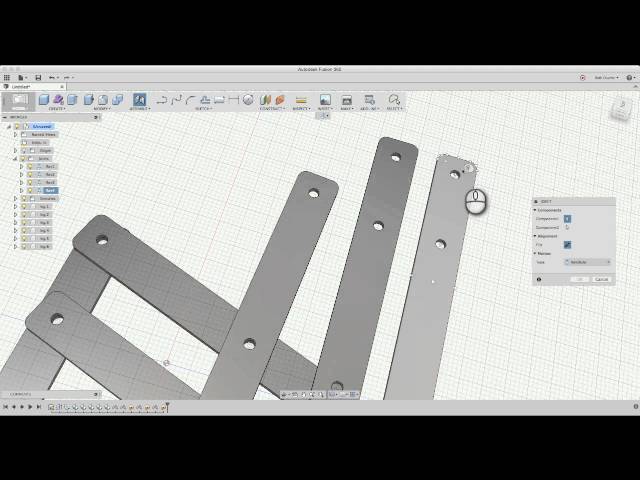Toggle visibility bulb of leg 6
This screenshot has width=640, height=480.
pos(23,247)
